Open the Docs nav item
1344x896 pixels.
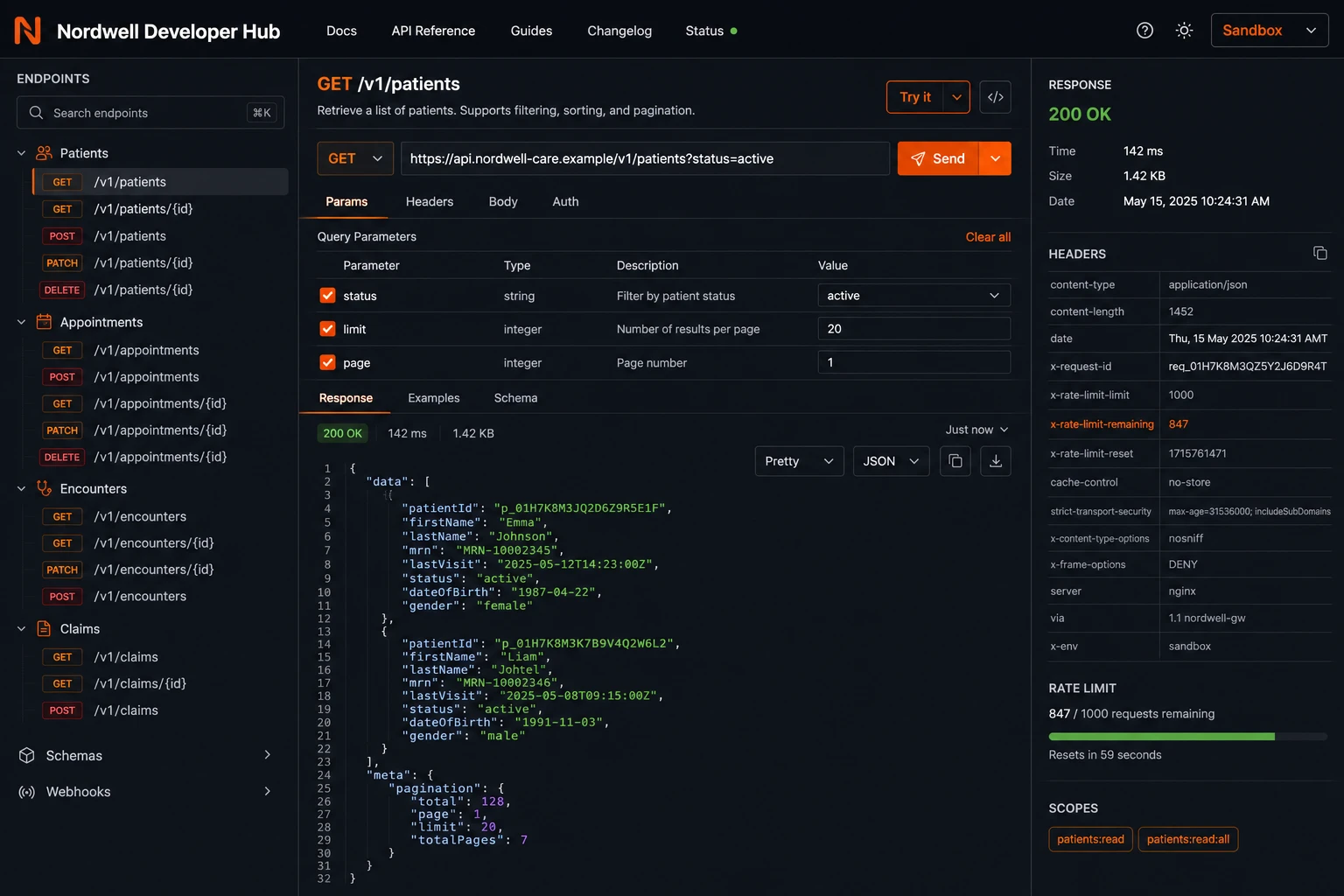coord(341,31)
